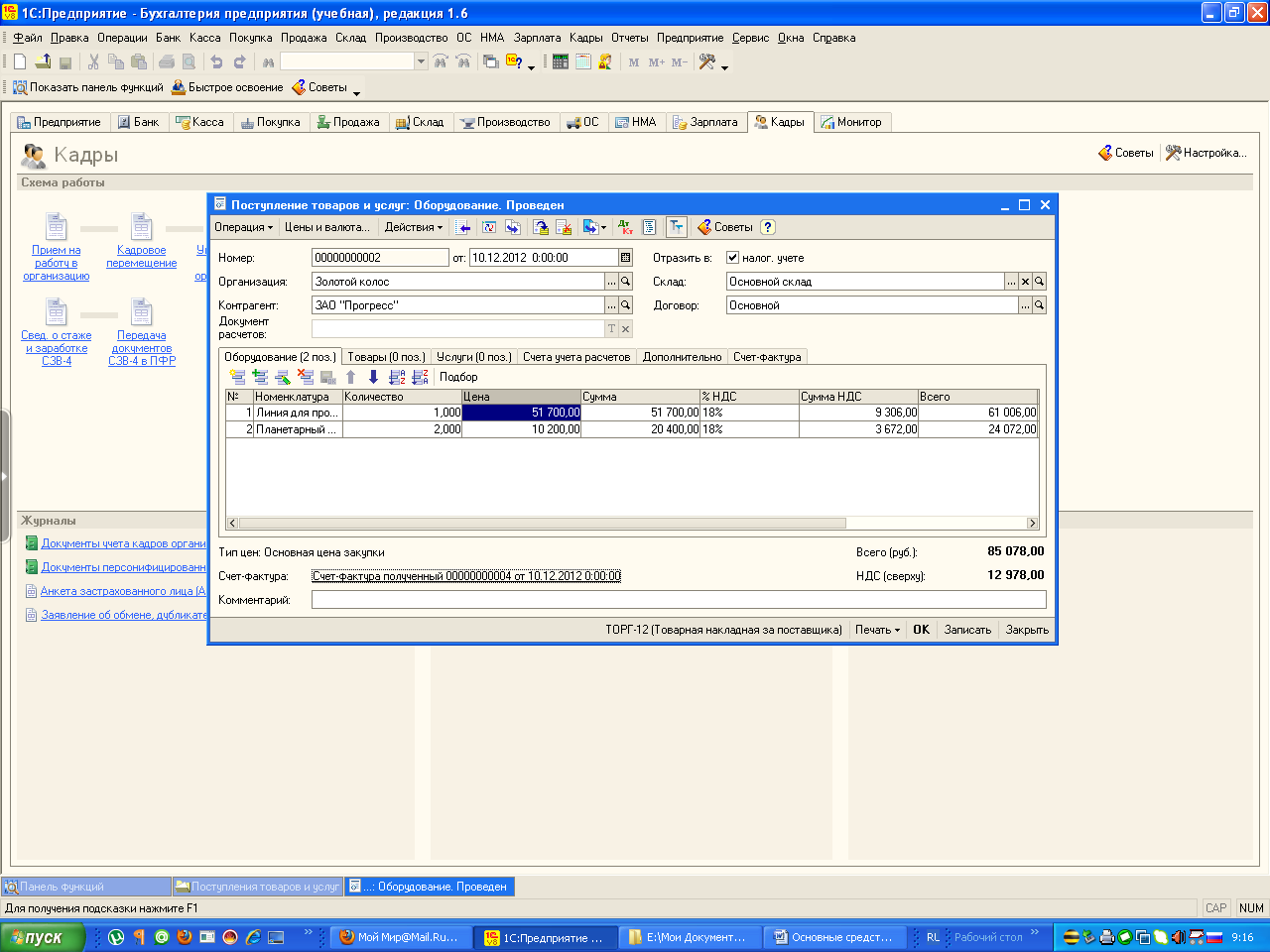The height and width of the screenshot is (952, 1270).
Task: Click the document structure report icon
Action: pos(649,227)
